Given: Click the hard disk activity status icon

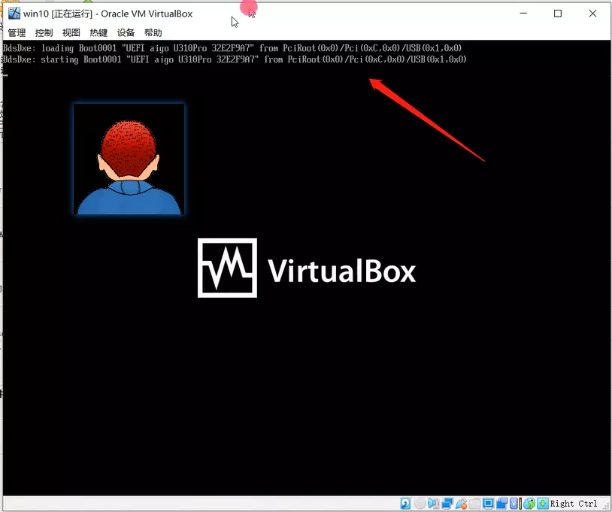Looking at the screenshot, I should pos(405,503).
